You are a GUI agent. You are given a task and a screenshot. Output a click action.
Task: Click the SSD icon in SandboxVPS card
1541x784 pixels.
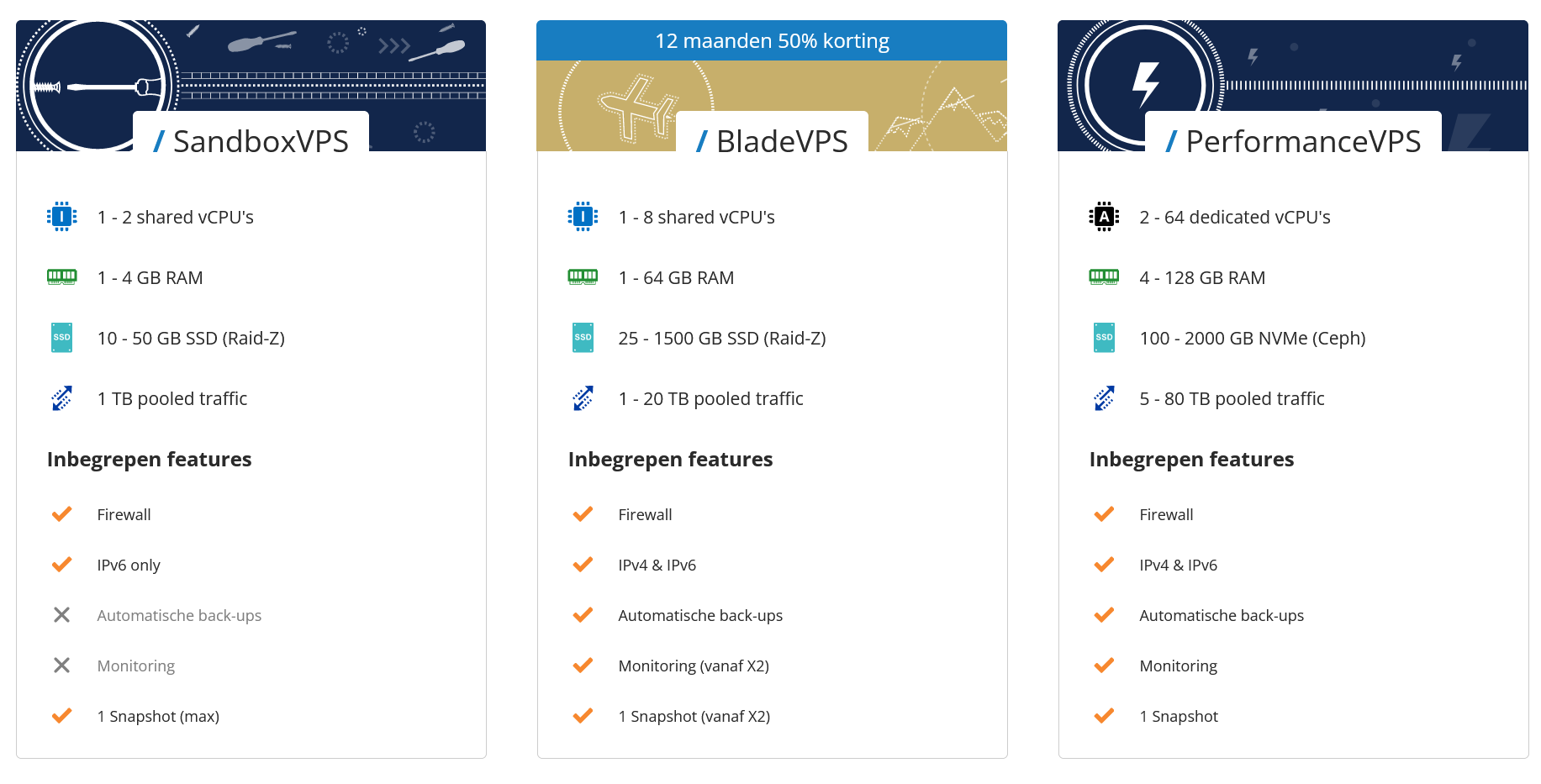pyautogui.click(x=61, y=338)
